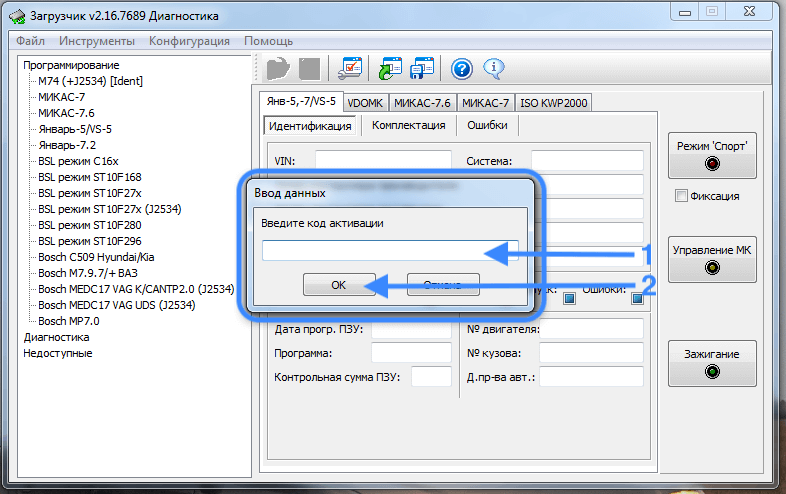Select Bosch M7.9.7/+ ВАЗ tree item

click(88, 273)
